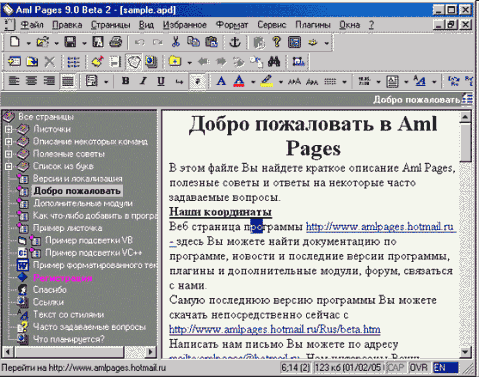Select Пример подсветки VB page

coord(89,240)
